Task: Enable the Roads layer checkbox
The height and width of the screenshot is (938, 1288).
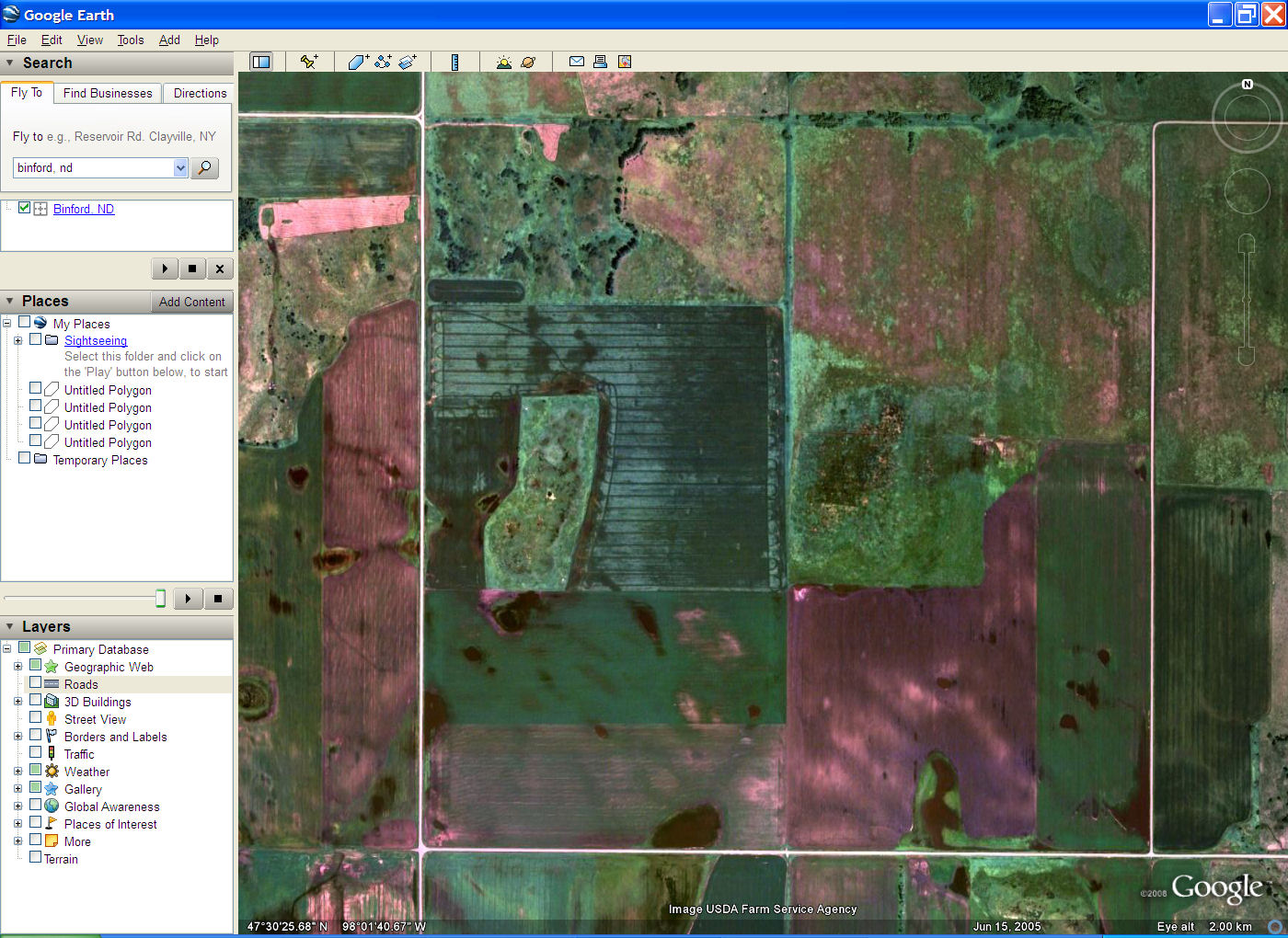Action: pyautogui.click(x=35, y=683)
